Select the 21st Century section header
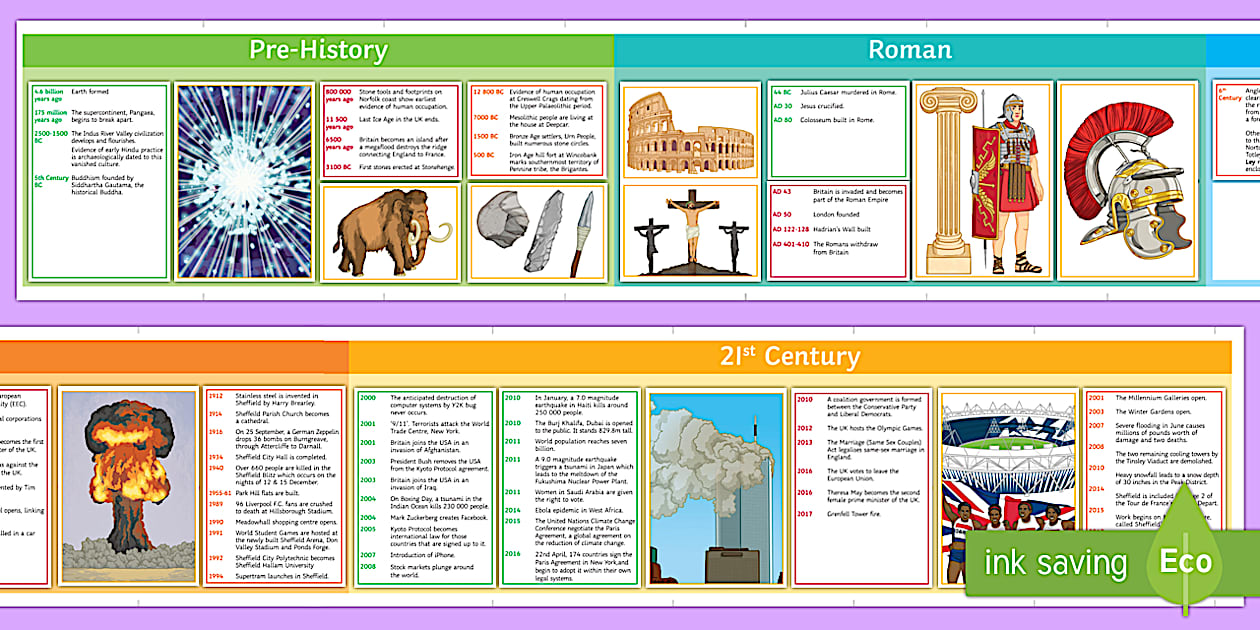Image resolution: width=1260 pixels, height=630 pixels. (788, 355)
